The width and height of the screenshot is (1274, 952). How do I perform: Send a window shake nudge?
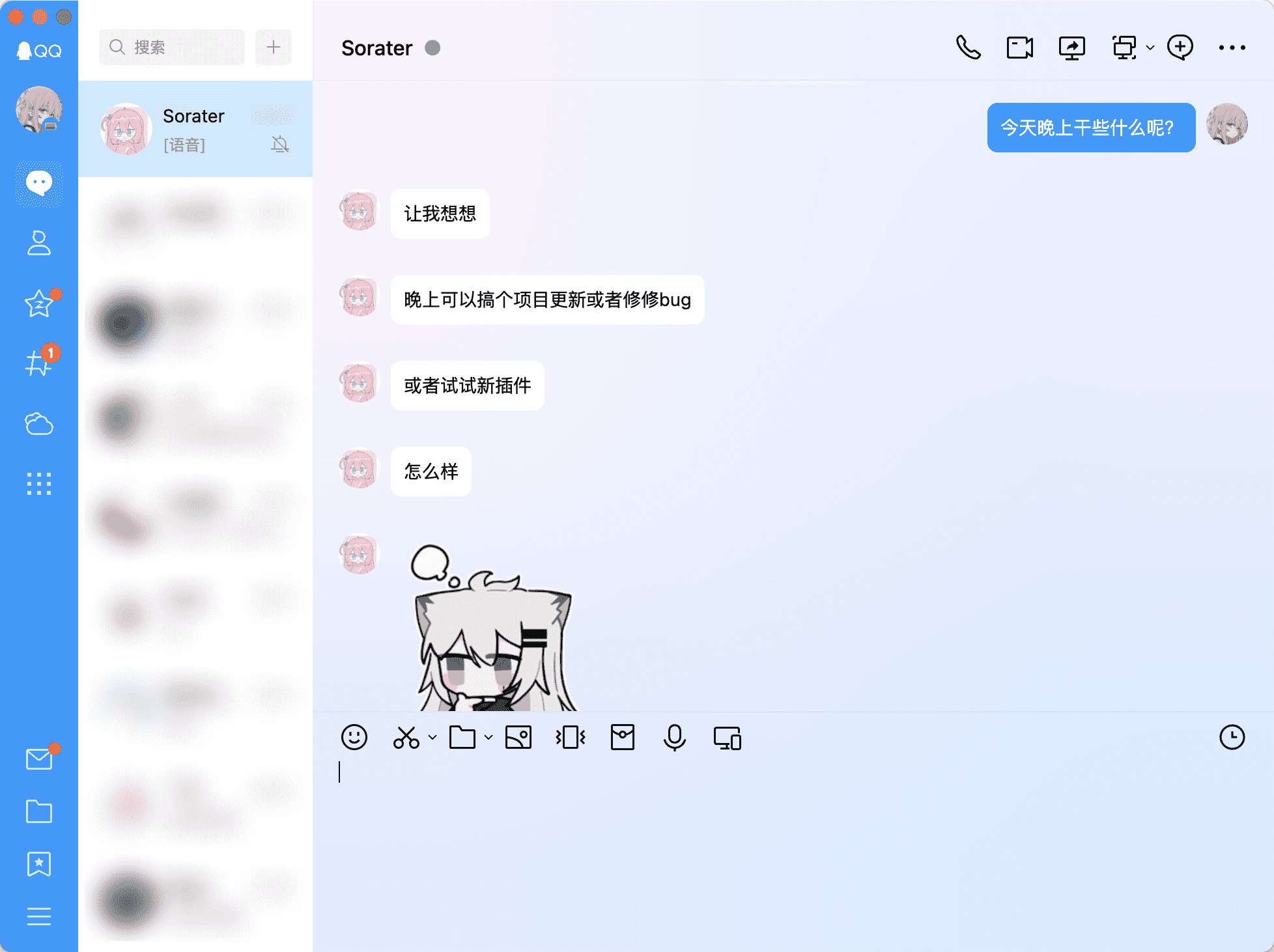pos(570,738)
